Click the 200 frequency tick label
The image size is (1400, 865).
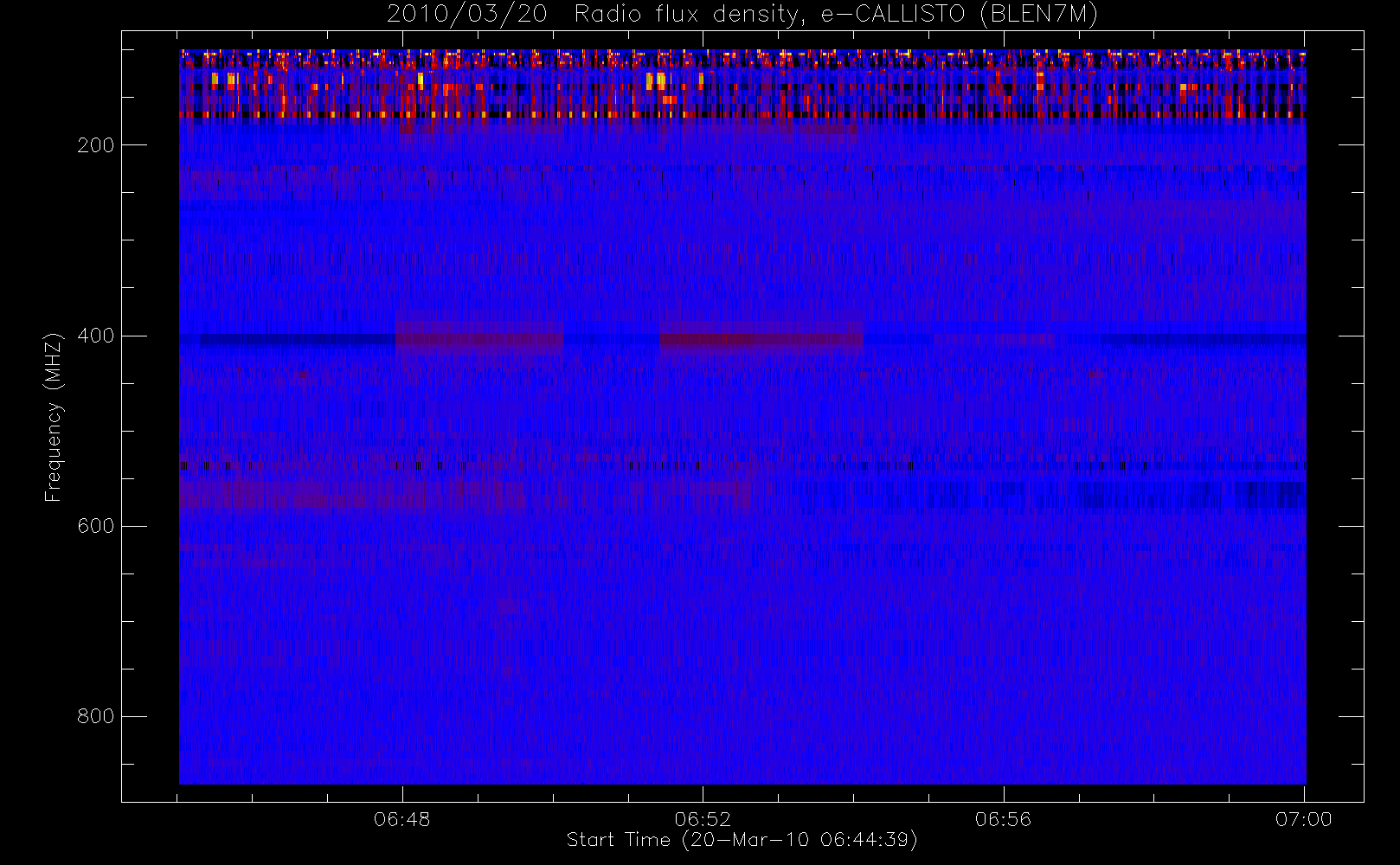[x=96, y=145]
